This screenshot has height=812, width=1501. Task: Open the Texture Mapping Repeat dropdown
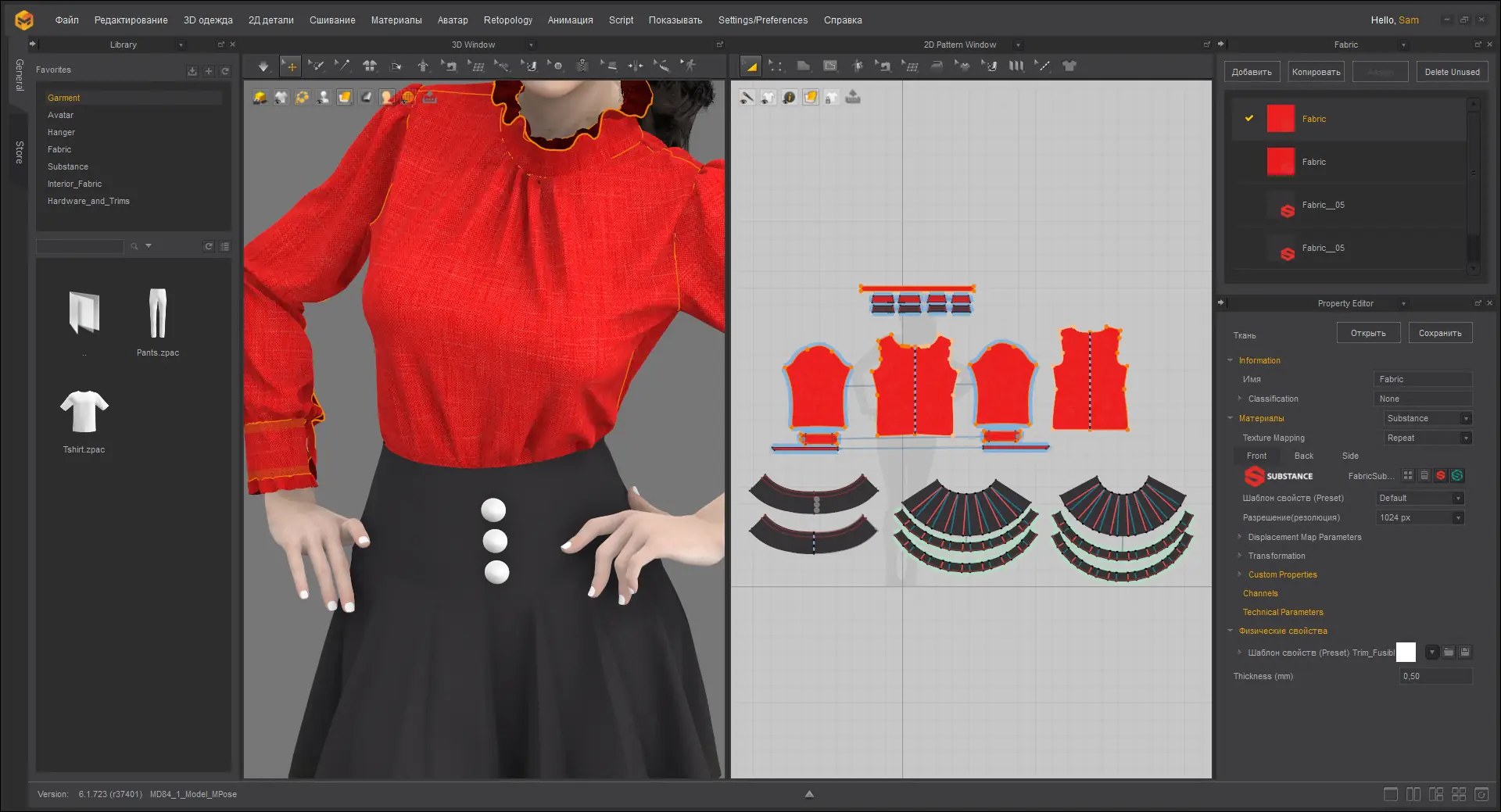1428,438
